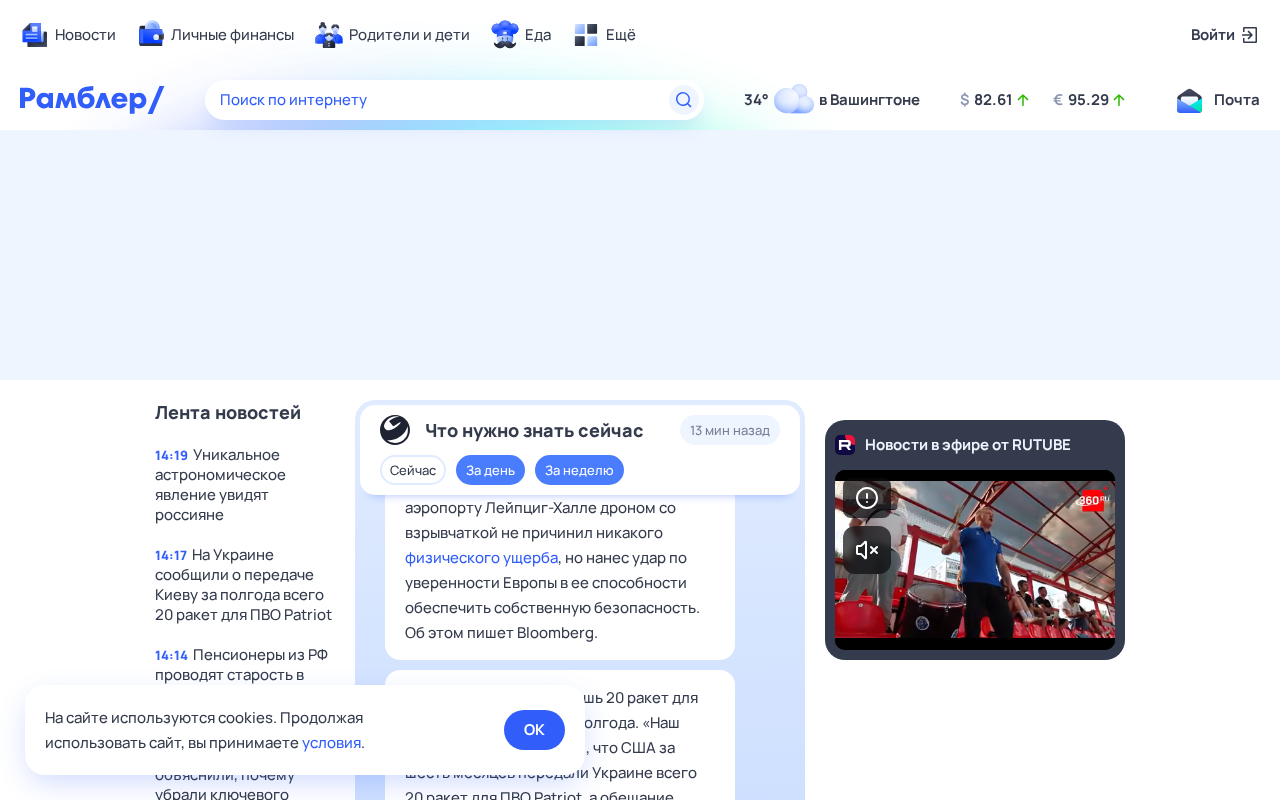1280x800 pixels.
Task: Click the euro rate 95.29
Action: [x=1088, y=100]
